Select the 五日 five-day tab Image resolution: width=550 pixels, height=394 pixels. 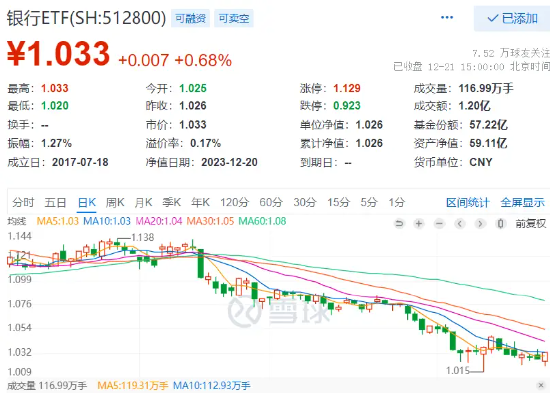(55, 202)
